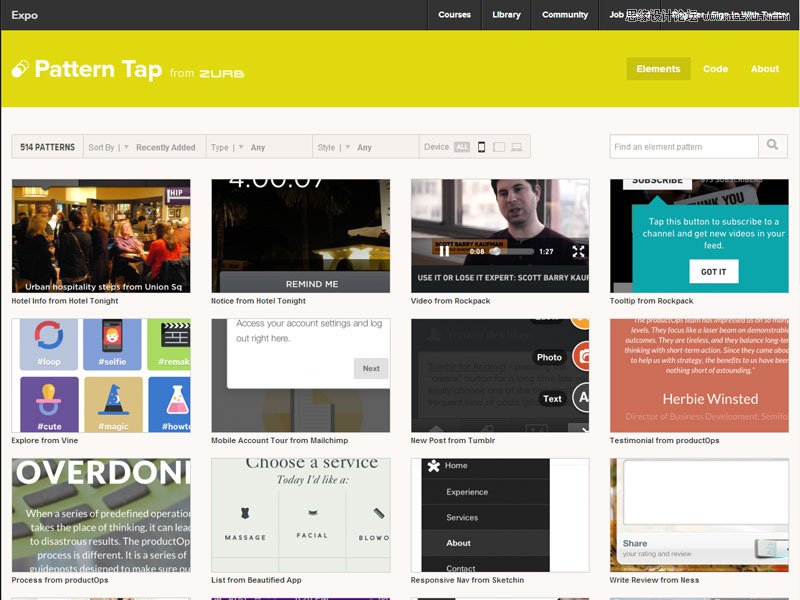Image resolution: width=800 pixels, height=600 pixels.
Task: Open the Choose a service thumbnail
Action: pyautogui.click(x=301, y=515)
